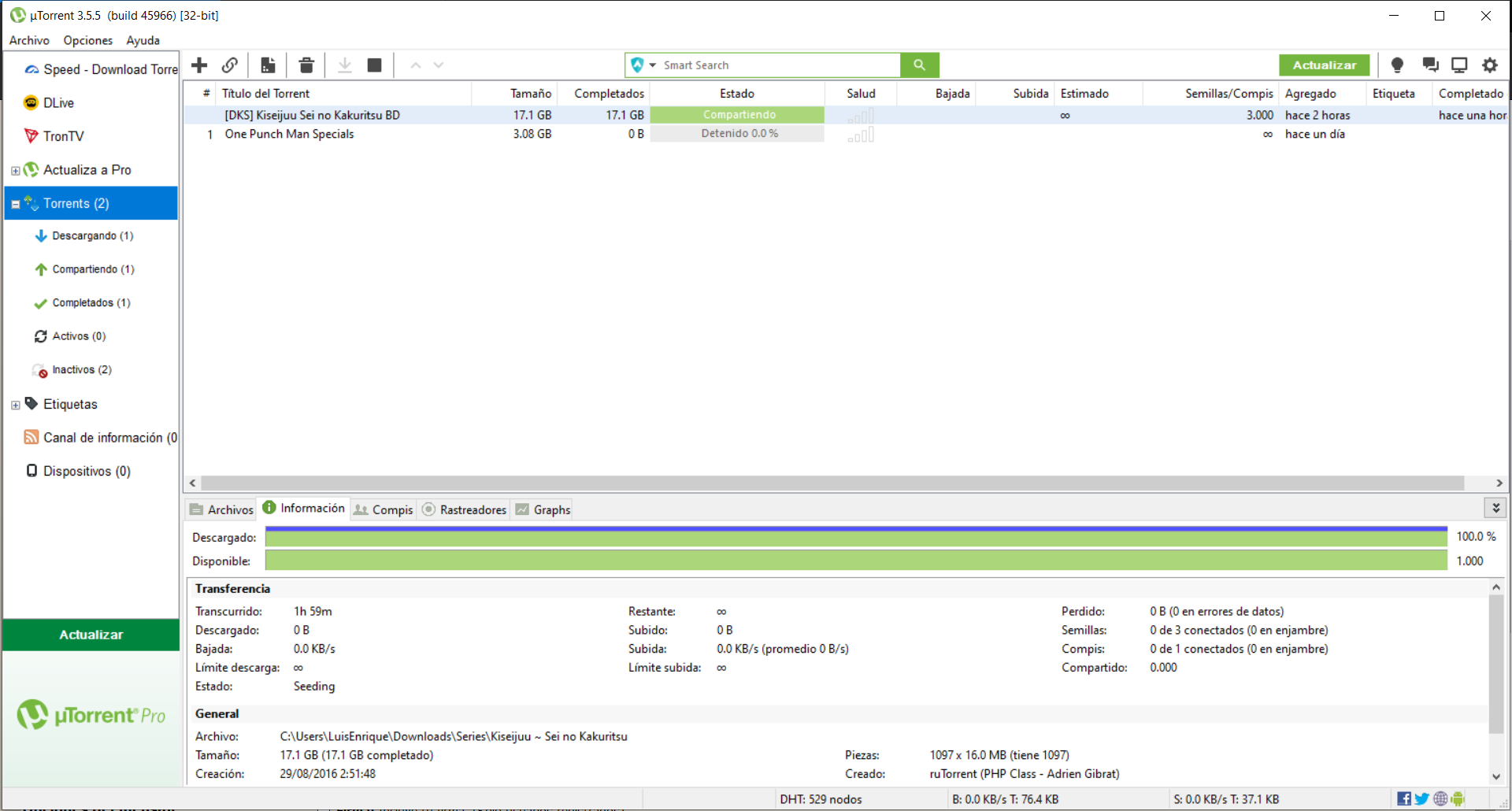Sort by Semillas/Compis column header

[x=1210, y=94]
